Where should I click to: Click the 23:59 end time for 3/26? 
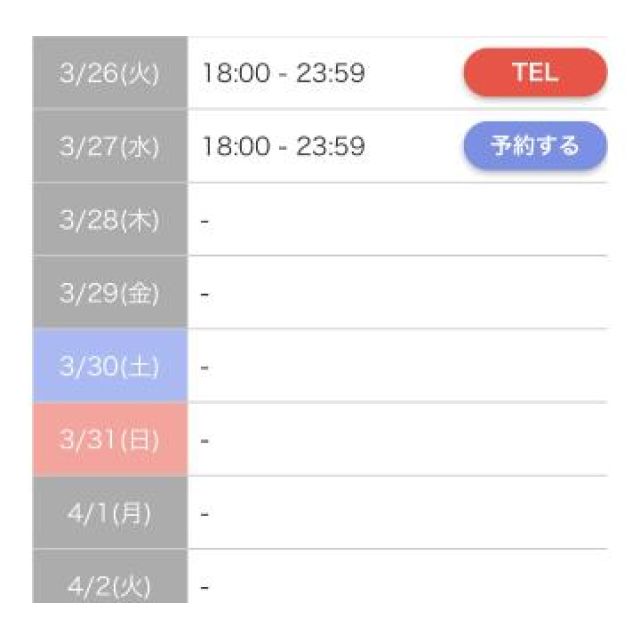(x=330, y=73)
